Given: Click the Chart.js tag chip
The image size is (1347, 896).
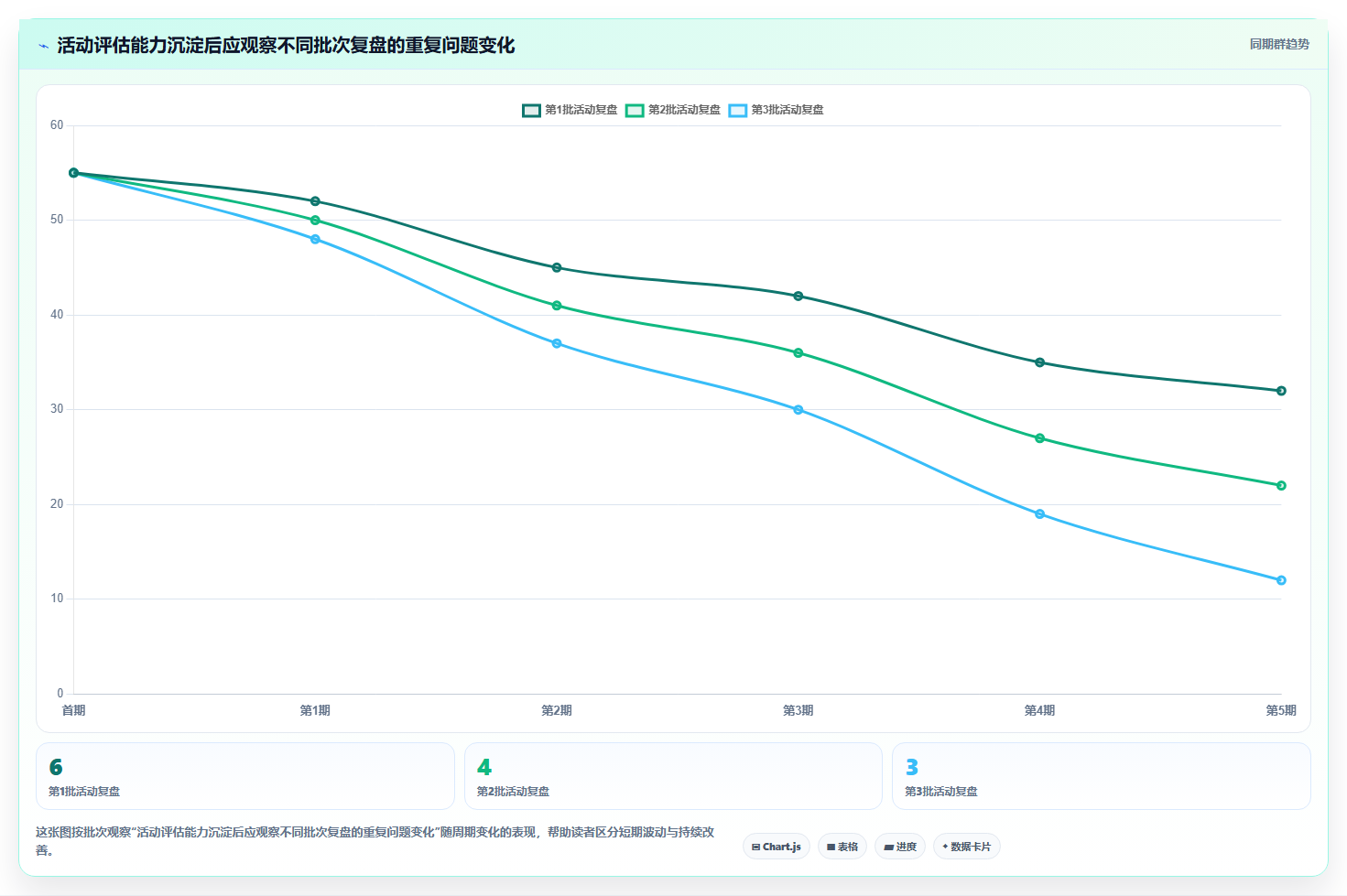Looking at the screenshot, I should tap(777, 847).
